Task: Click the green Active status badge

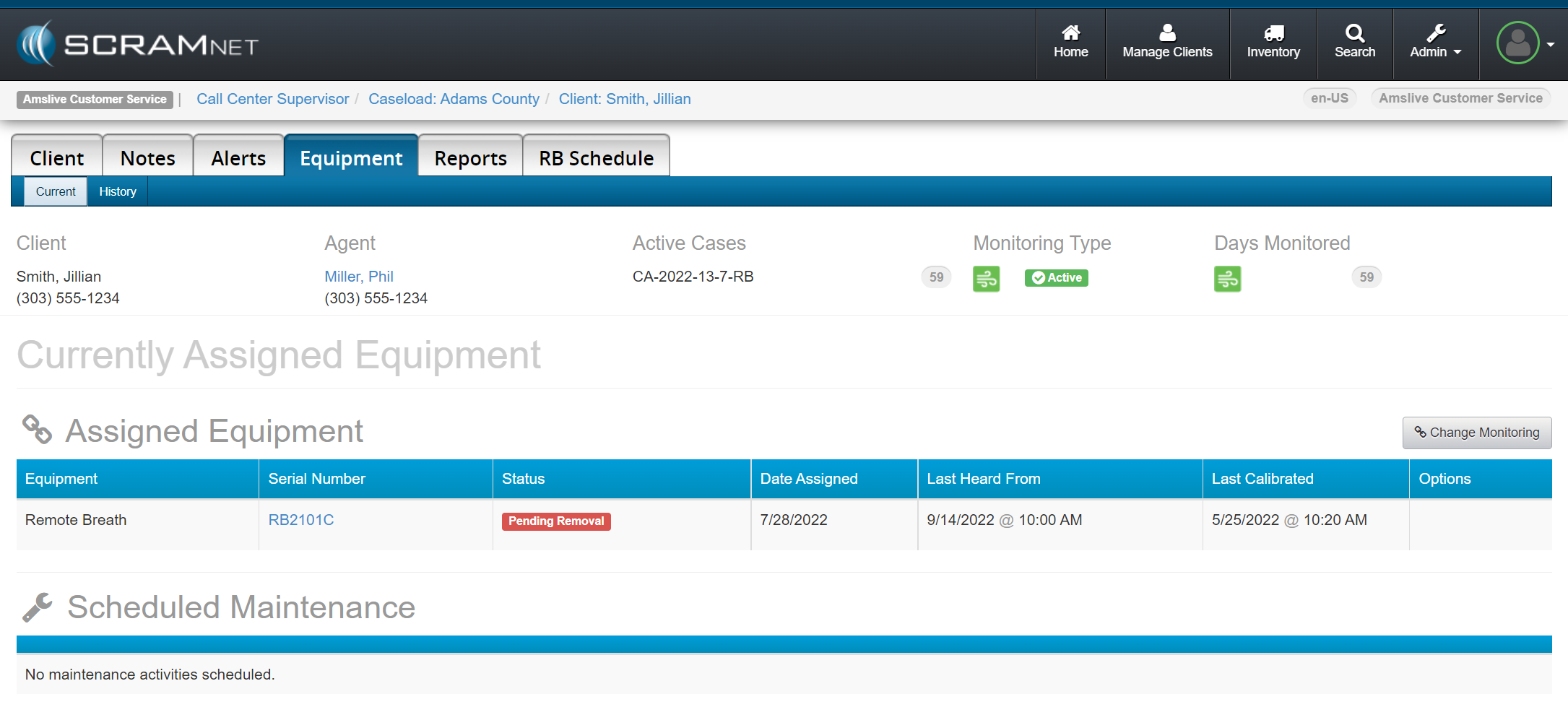Action: [x=1056, y=278]
